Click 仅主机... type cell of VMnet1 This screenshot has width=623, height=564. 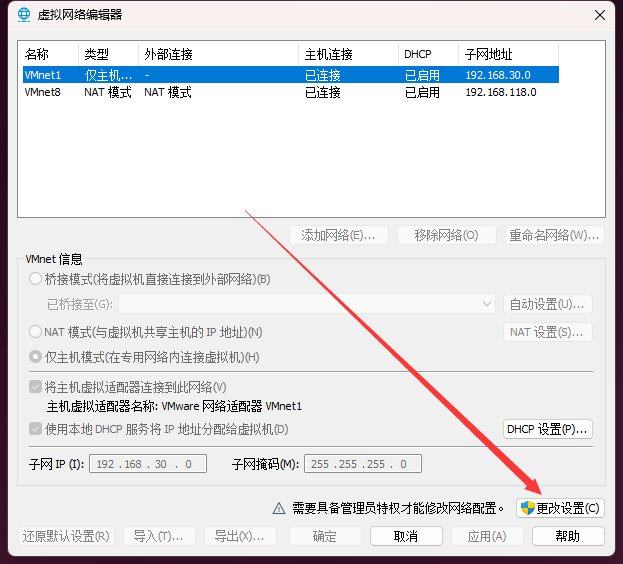click(x=108, y=75)
